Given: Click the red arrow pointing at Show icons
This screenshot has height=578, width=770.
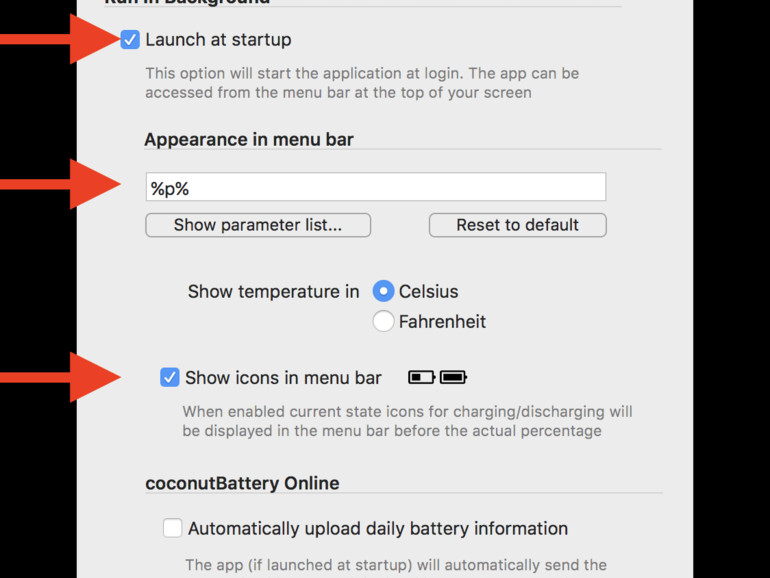Looking at the screenshot, I should pos(60,377).
